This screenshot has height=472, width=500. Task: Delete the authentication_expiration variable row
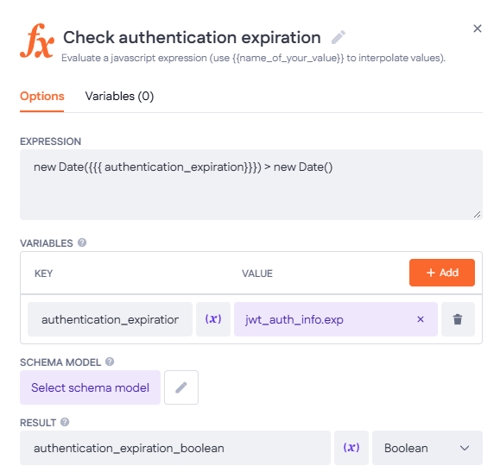tap(458, 319)
